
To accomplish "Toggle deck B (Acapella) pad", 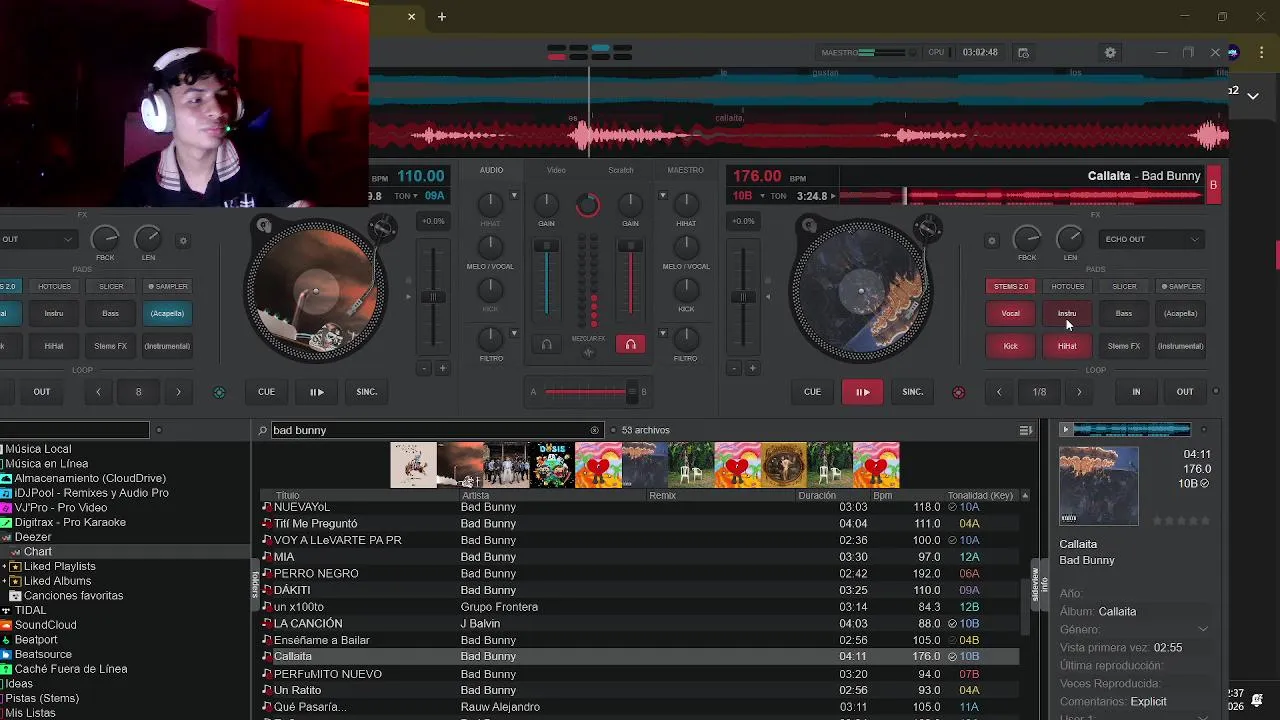I will tap(1180, 314).
